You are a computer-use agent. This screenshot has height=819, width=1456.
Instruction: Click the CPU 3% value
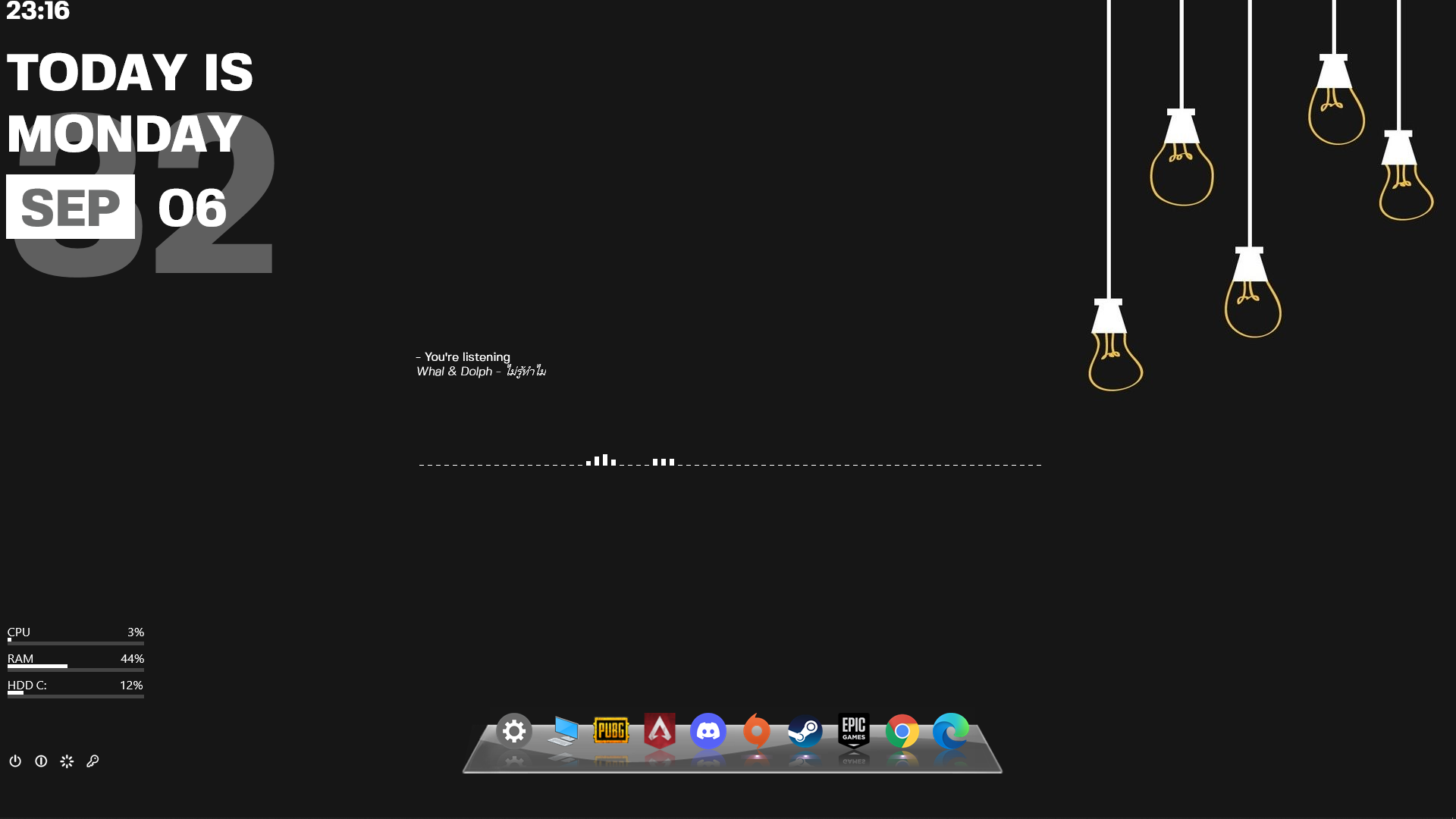[136, 632]
